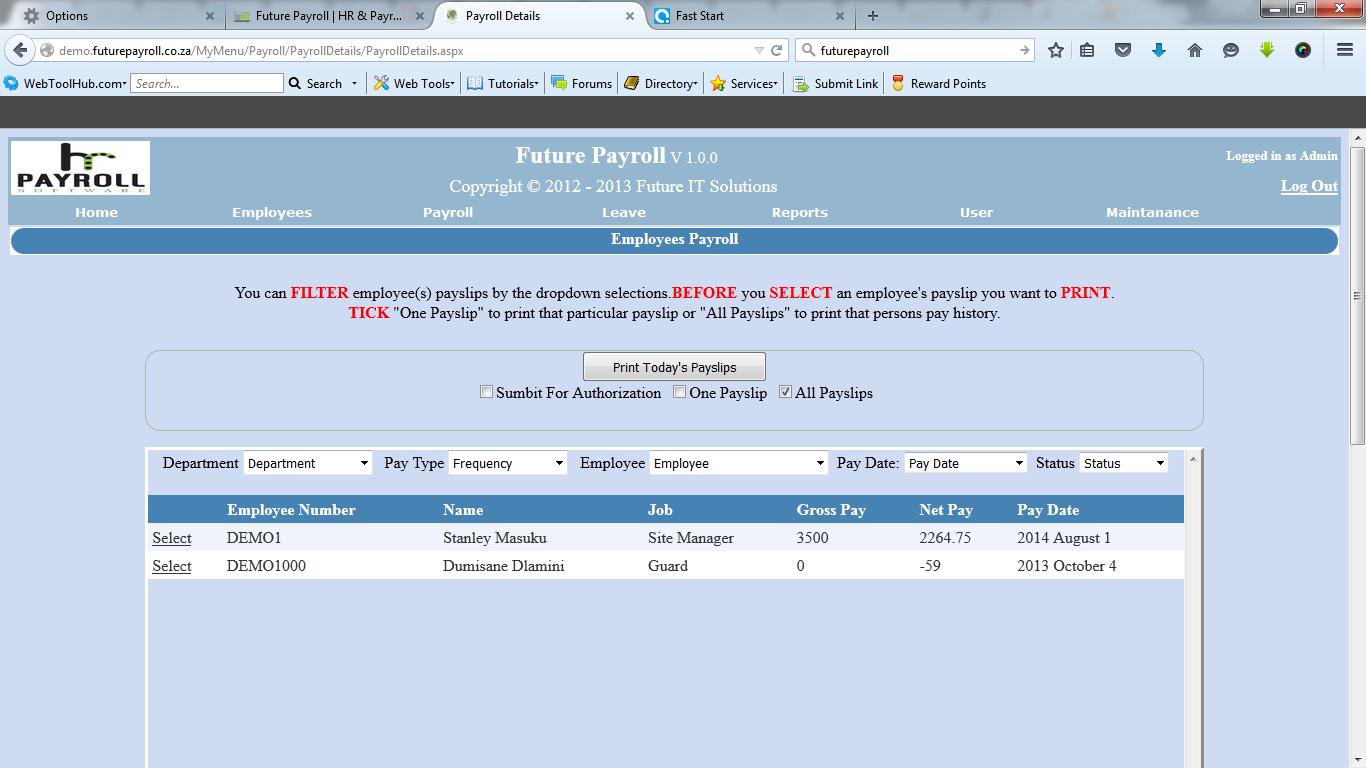Screen dimensions: 1366x768
Task: Open the Firefox hamburger menu
Action: (x=1344, y=50)
